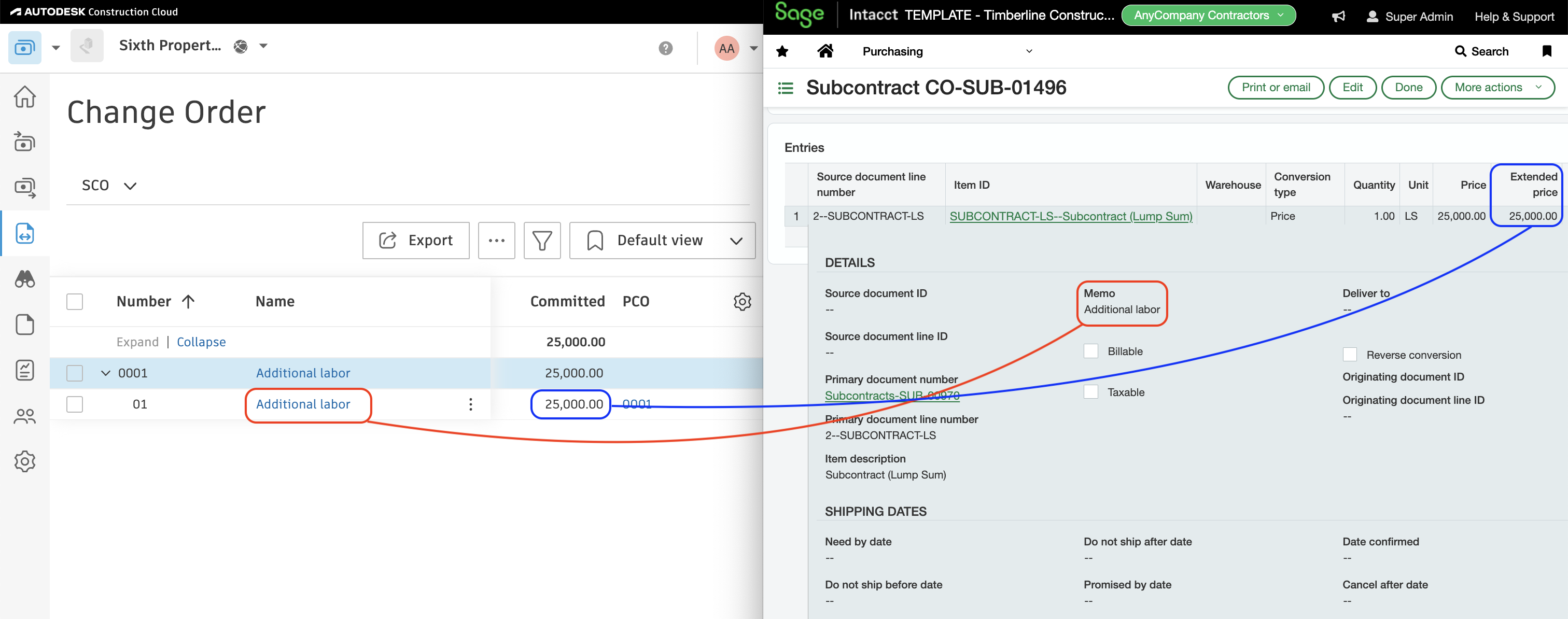Open the Home icon in Autodesk sidebar
This screenshot has width=1568, height=619.
24,97
